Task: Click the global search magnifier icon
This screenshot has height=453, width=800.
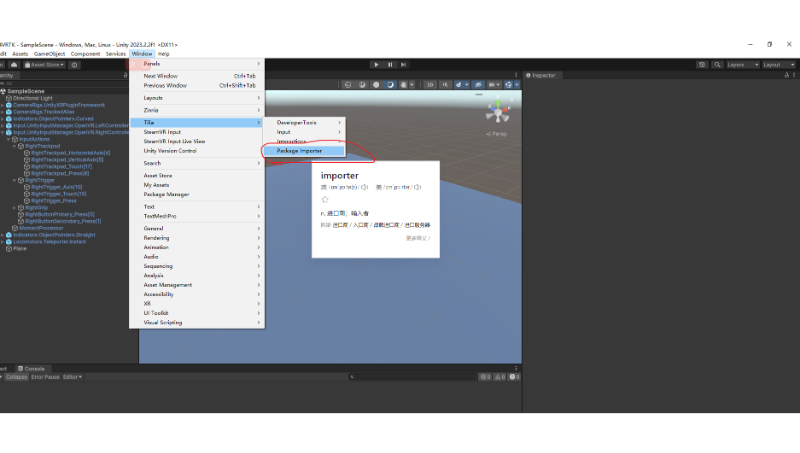Action: click(x=717, y=65)
